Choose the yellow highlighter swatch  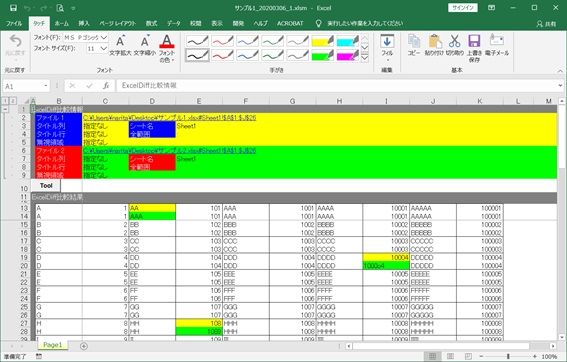[x=323, y=41]
